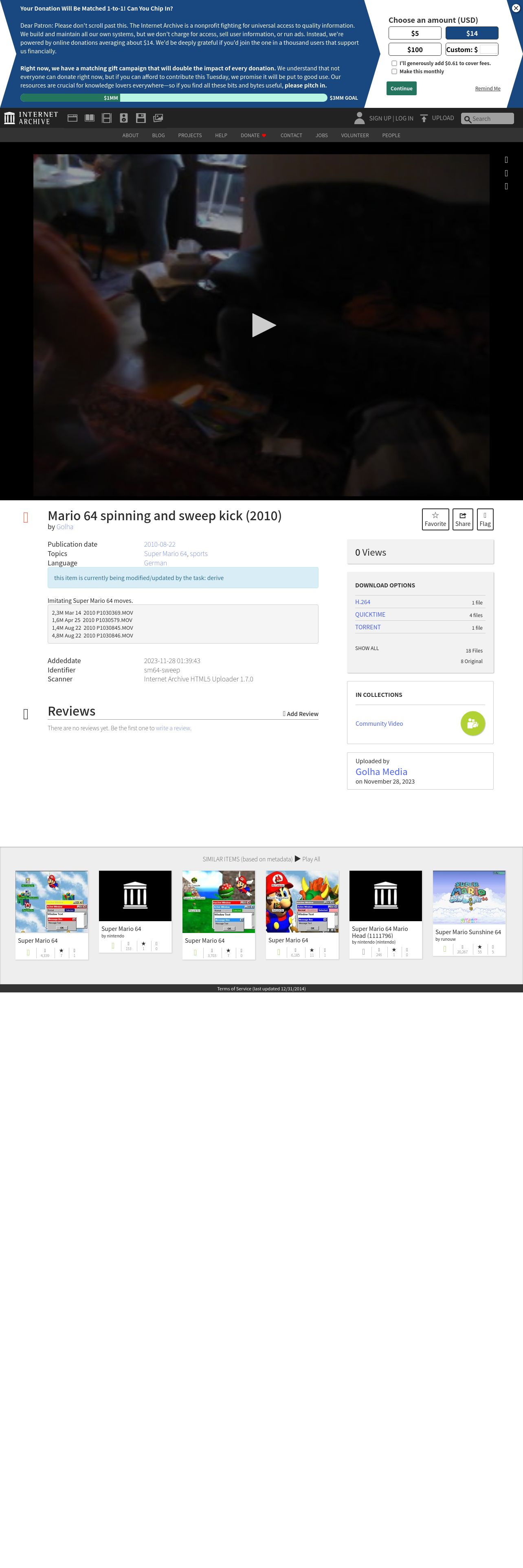Click the Remind Me link
Viewport: 523px width, 1568px height.
point(488,88)
